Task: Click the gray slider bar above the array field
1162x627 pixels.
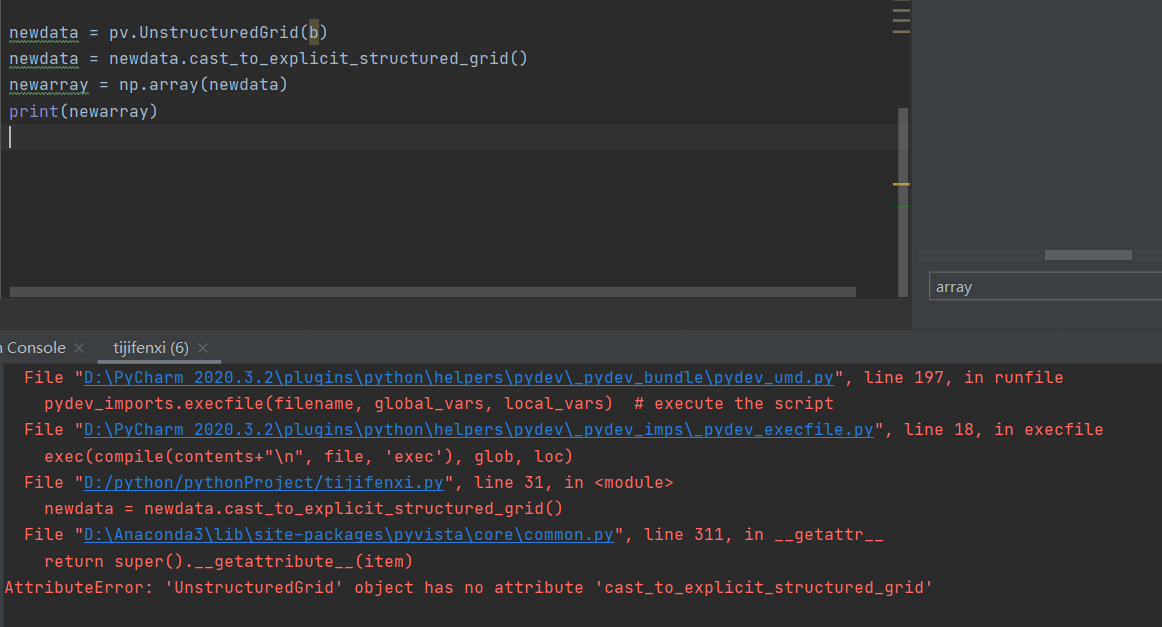Action: [x=1087, y=254]
